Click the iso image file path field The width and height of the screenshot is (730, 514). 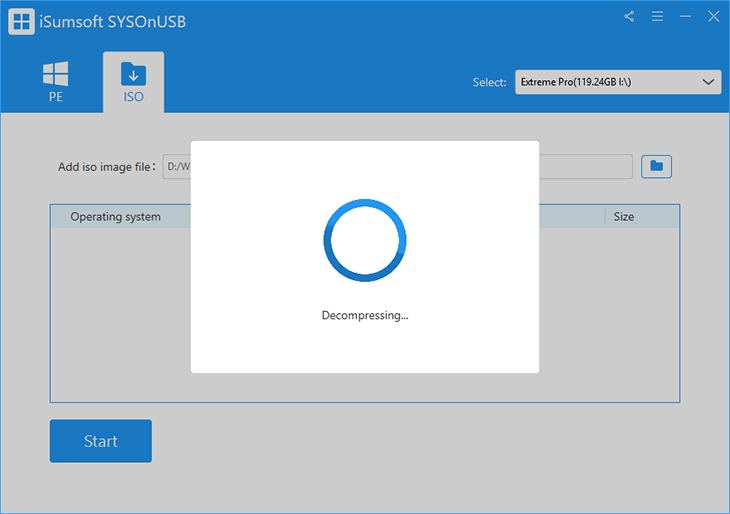(397, 167)
